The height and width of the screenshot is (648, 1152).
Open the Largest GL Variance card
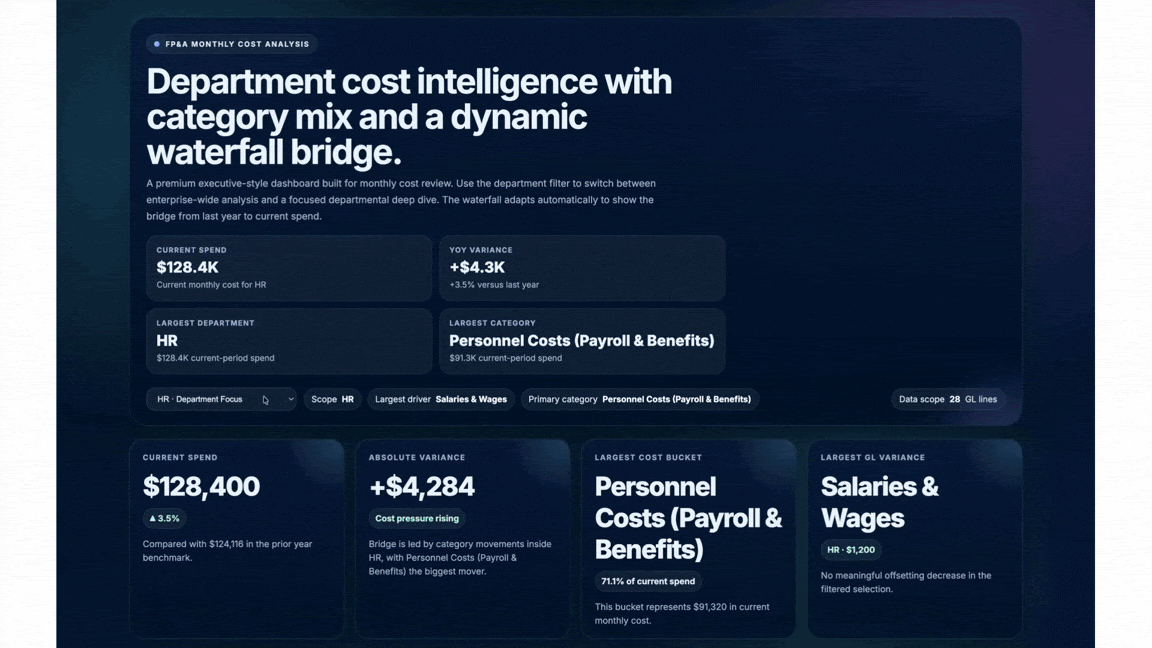914,610
